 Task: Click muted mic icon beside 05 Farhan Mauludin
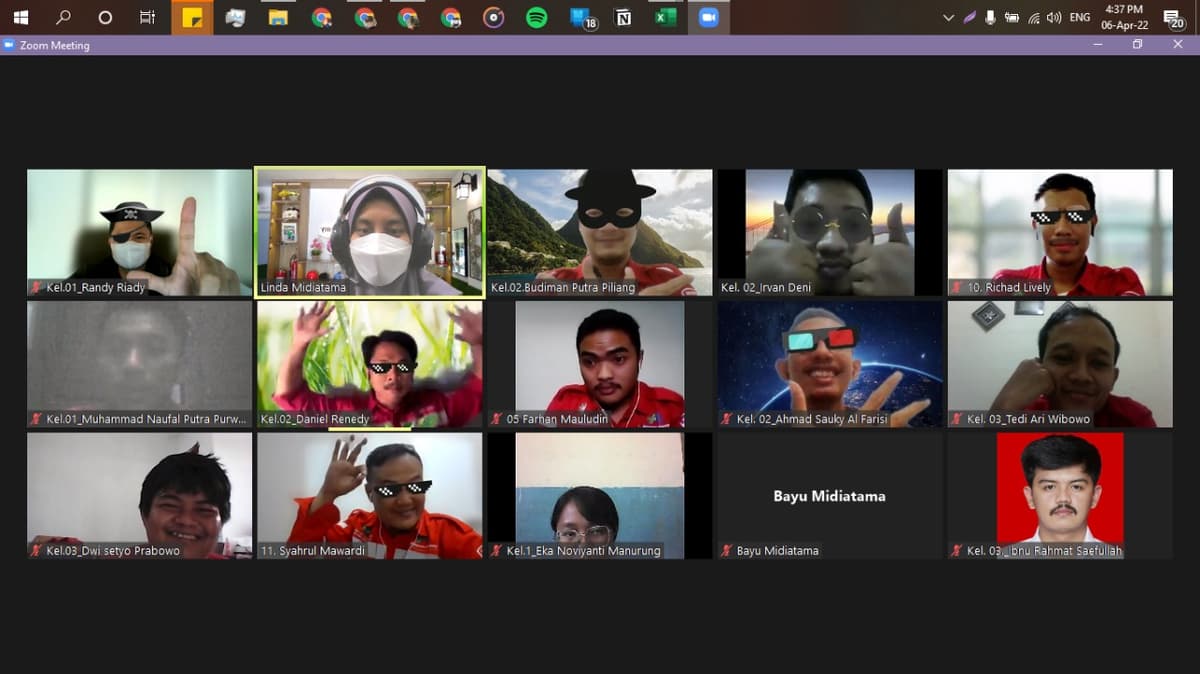[x=497, y=420]
